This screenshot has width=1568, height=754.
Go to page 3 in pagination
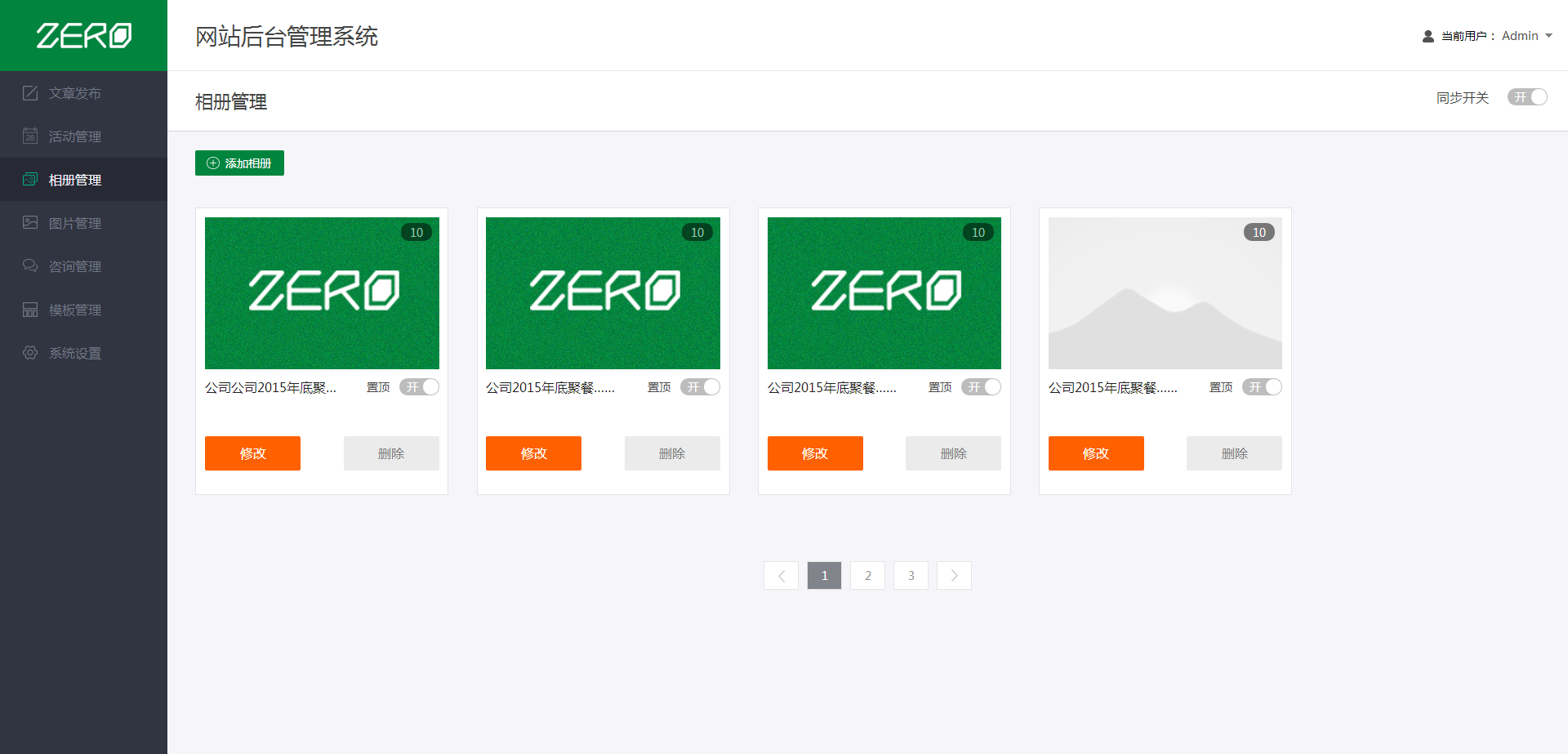911,575
